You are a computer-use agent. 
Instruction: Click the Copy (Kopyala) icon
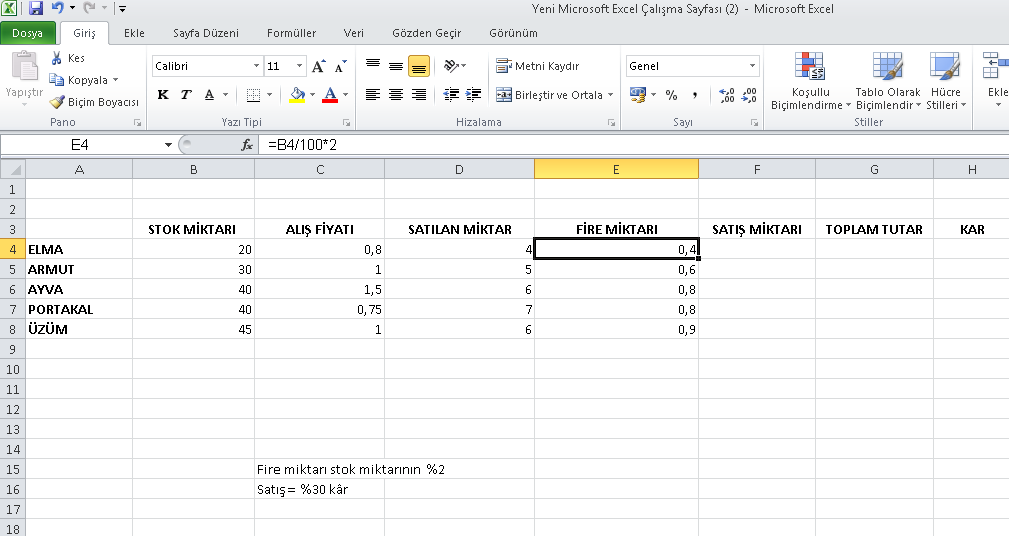pyautogui.click(x=57, y=80)
